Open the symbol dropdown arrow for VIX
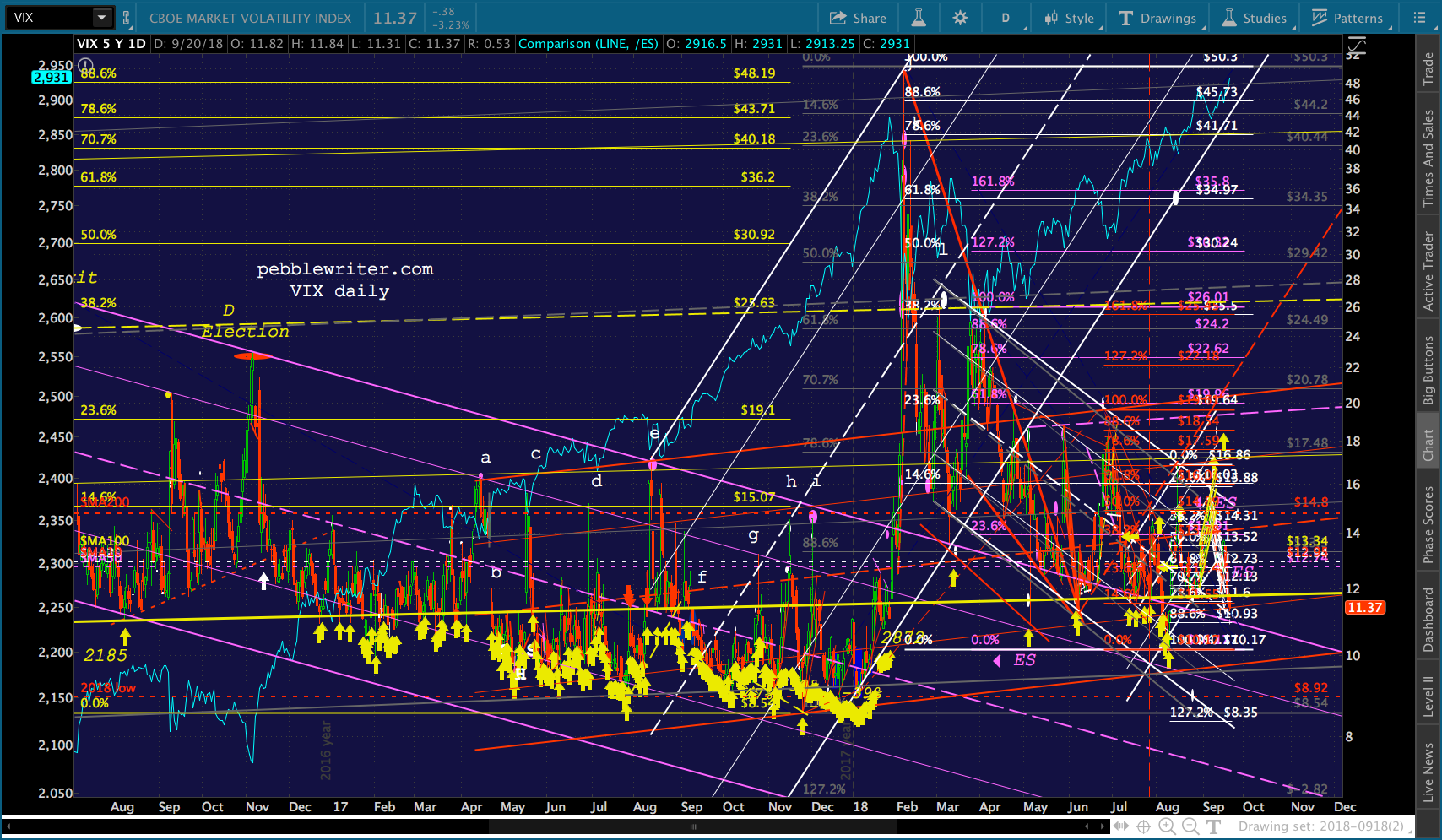 [101, 18]
